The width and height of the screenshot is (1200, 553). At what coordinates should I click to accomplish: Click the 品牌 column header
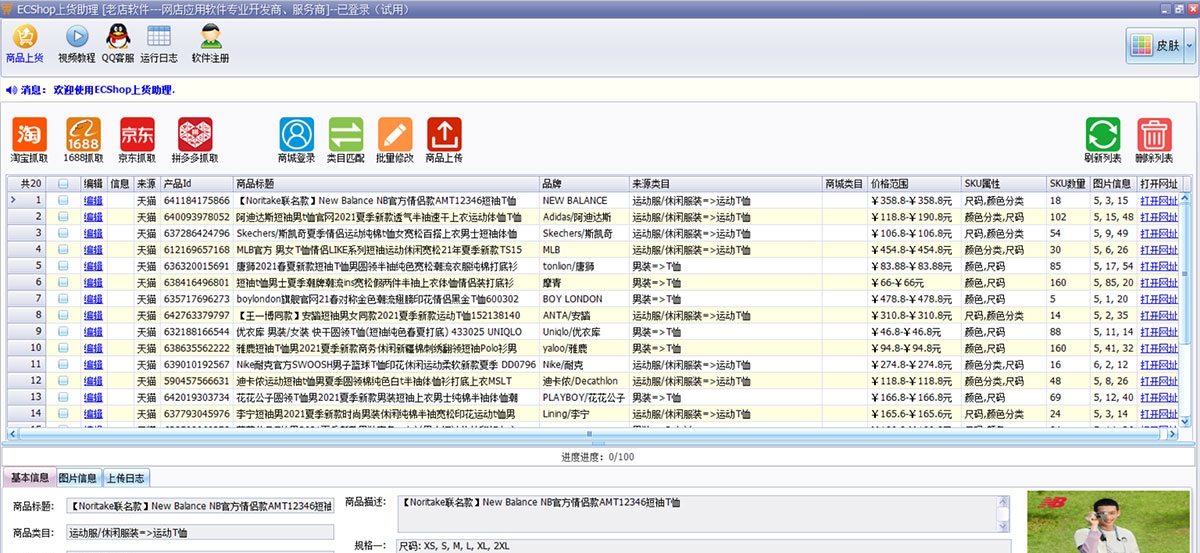tap(584, 184)
